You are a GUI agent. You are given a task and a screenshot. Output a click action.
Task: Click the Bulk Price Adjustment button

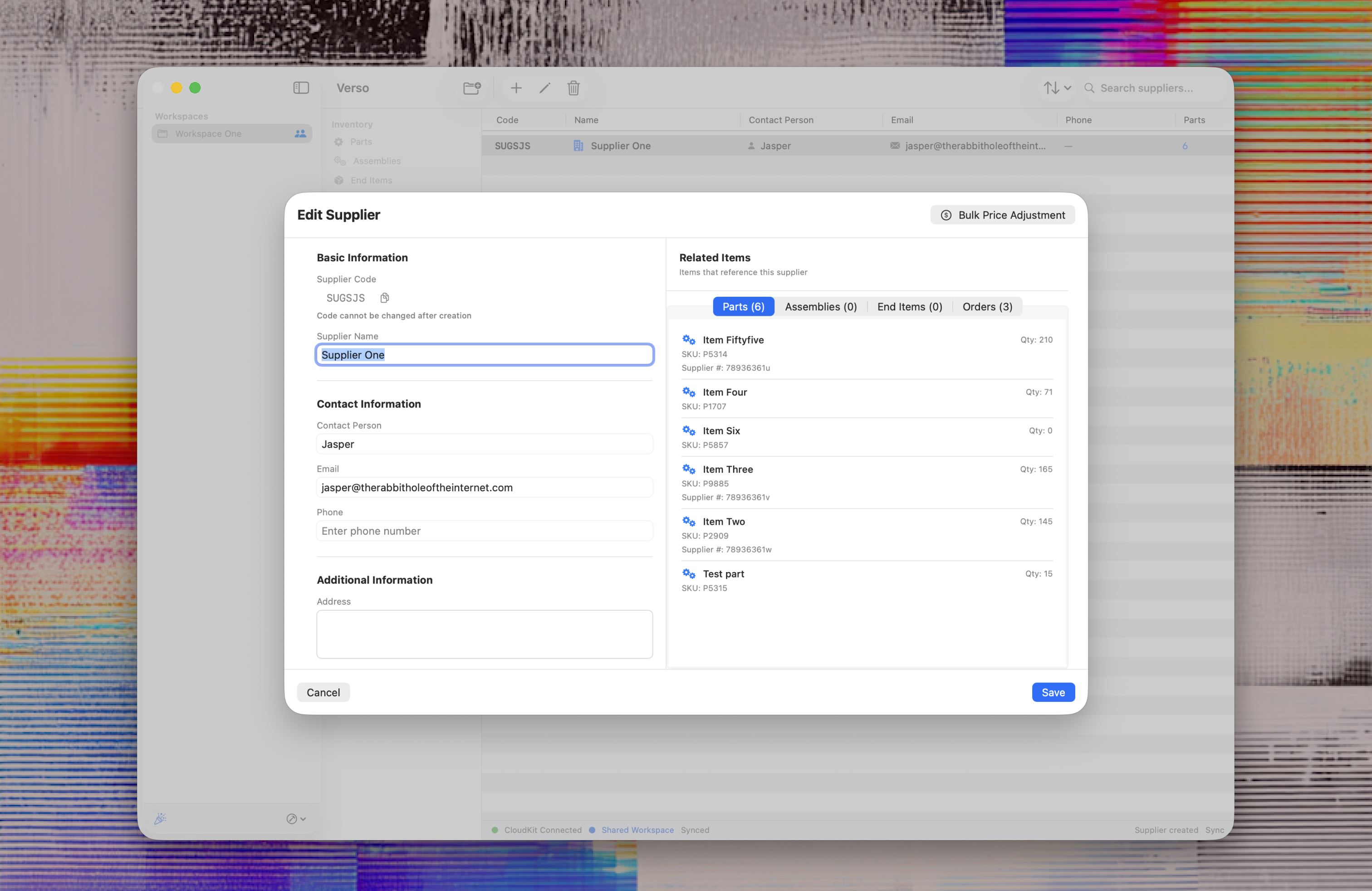coord(1003,215)
